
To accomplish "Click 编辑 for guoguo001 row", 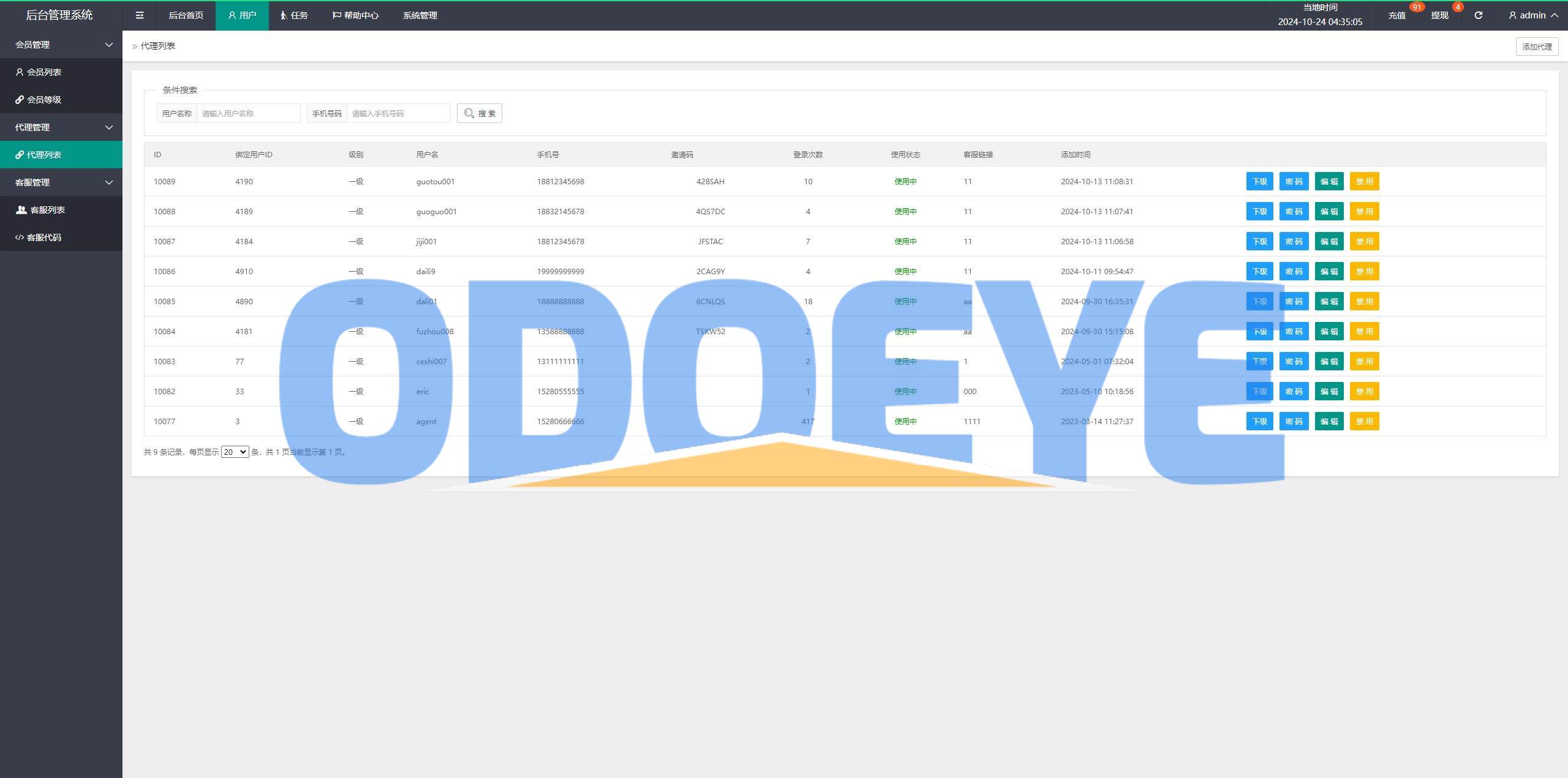I will click(x=1329, y=211).
